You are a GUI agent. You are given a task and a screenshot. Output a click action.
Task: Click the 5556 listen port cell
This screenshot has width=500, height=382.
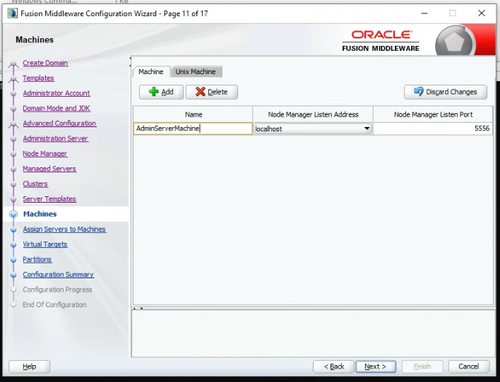click(x=433, y=128)
